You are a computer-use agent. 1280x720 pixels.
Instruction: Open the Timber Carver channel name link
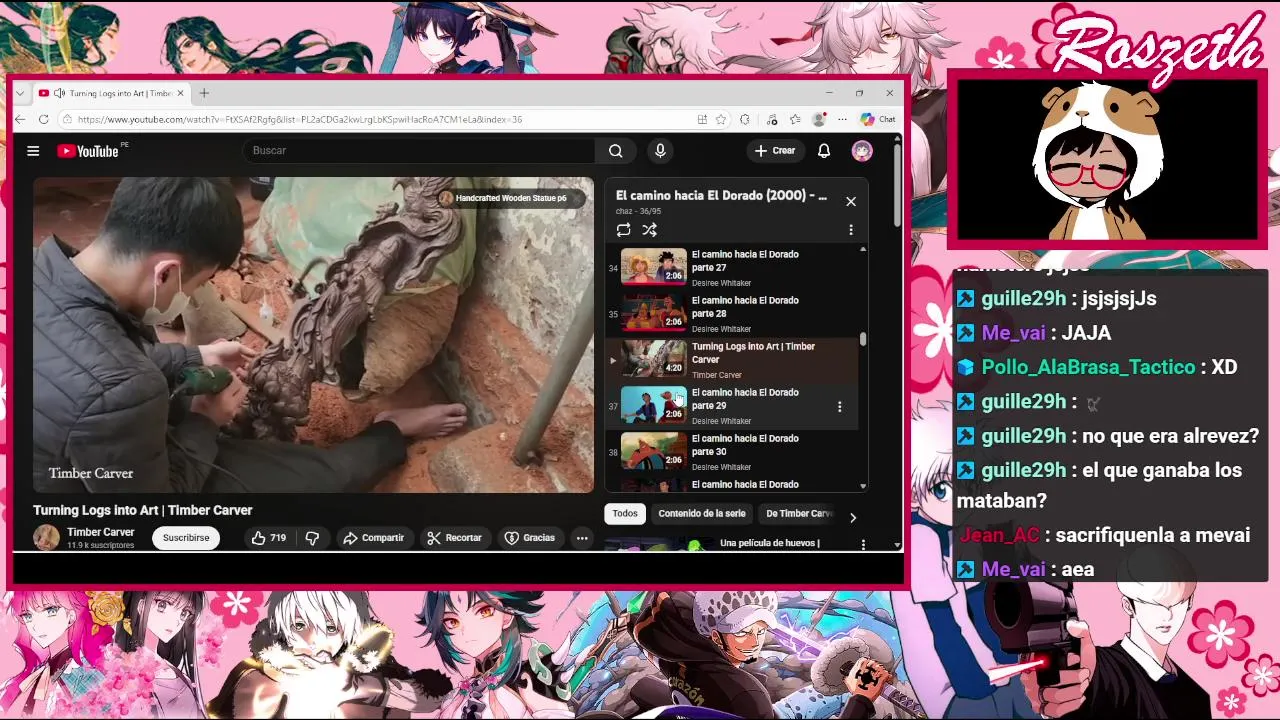click(100, 532)
